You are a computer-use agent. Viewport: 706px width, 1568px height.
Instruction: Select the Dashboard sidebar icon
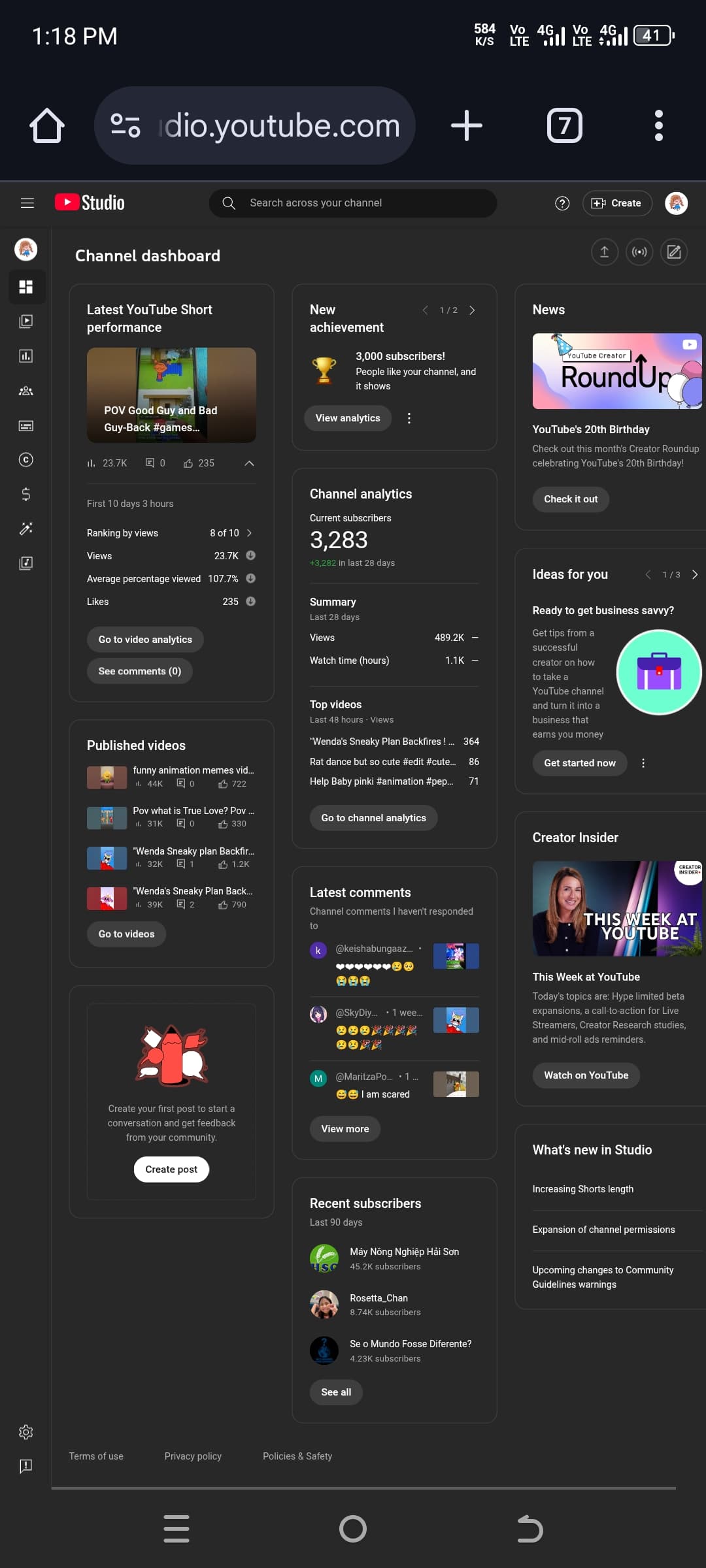click(26, 287)
